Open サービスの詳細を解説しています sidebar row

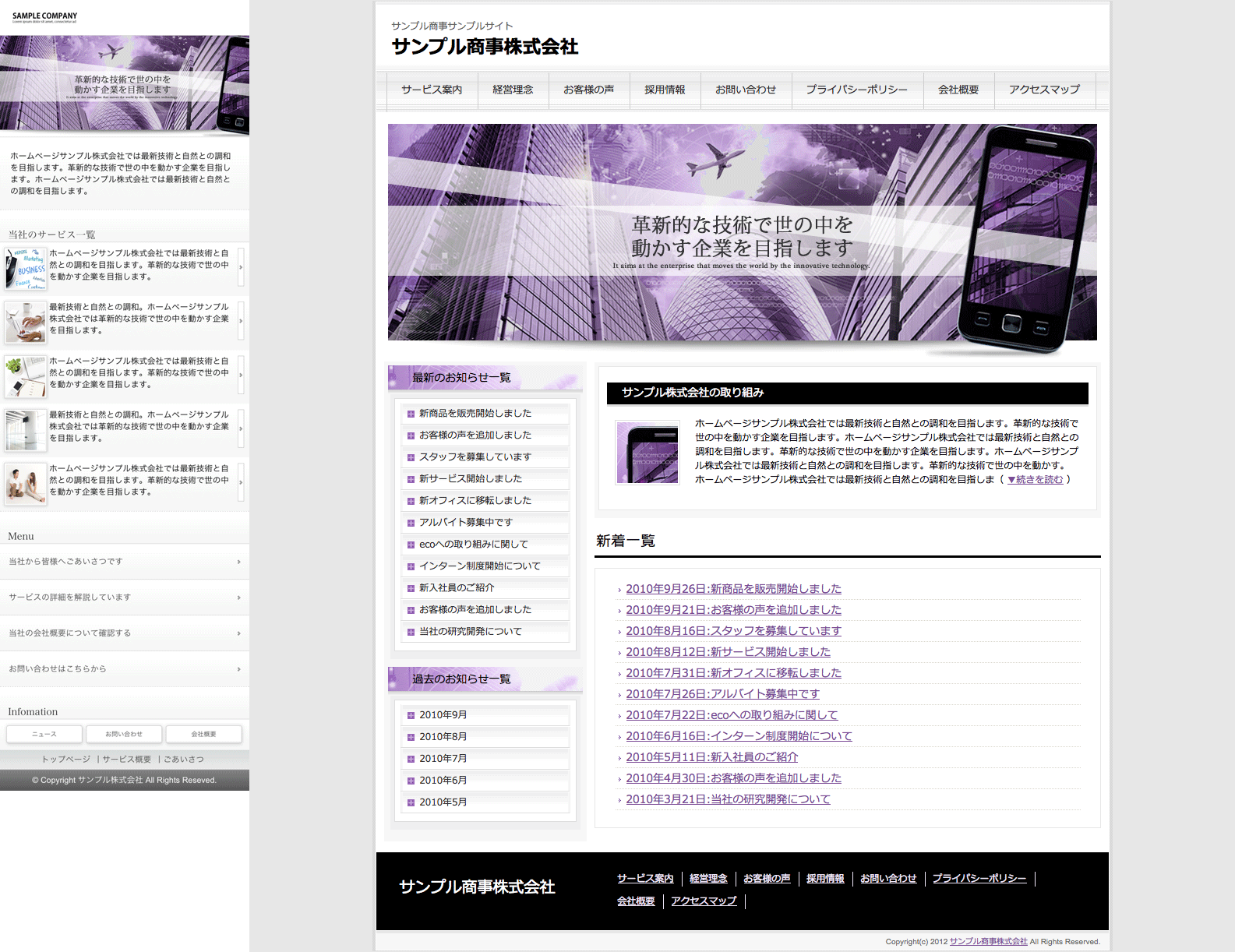[x=125, y=598]
